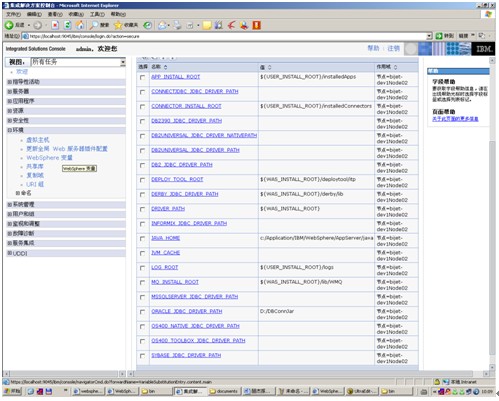
Task: Tick the checkbox for APP_INSTALL_ROOT
Action: click(143, 77)
